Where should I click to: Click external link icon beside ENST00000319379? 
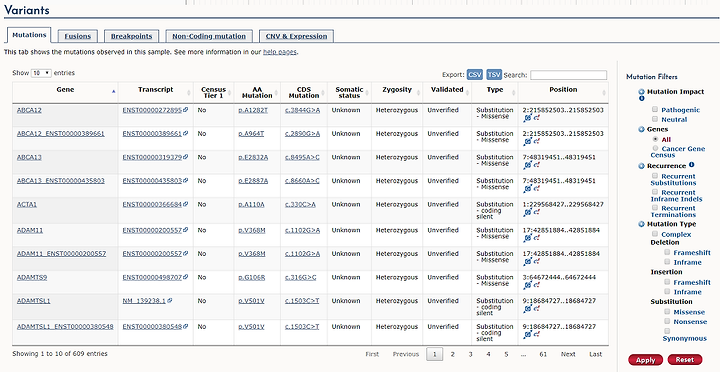[x=186, y=157]
